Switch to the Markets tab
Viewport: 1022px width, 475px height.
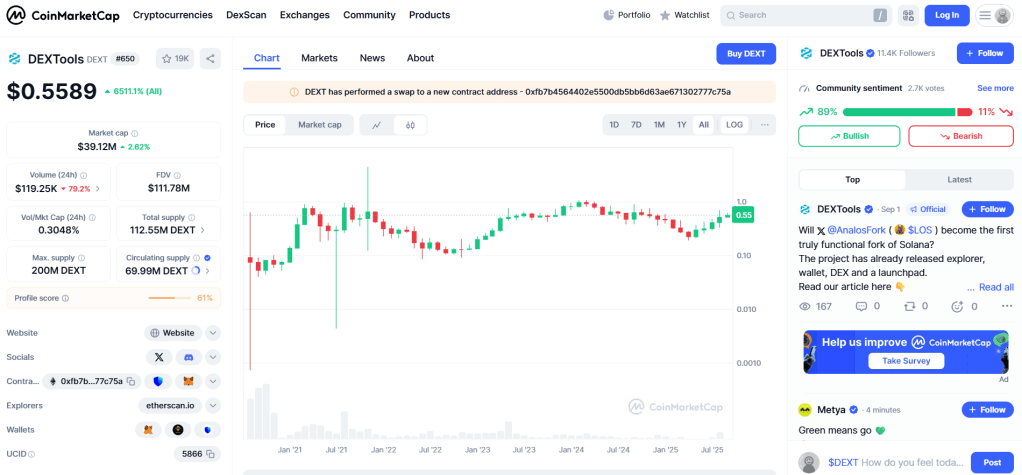[x=319, y=58]
